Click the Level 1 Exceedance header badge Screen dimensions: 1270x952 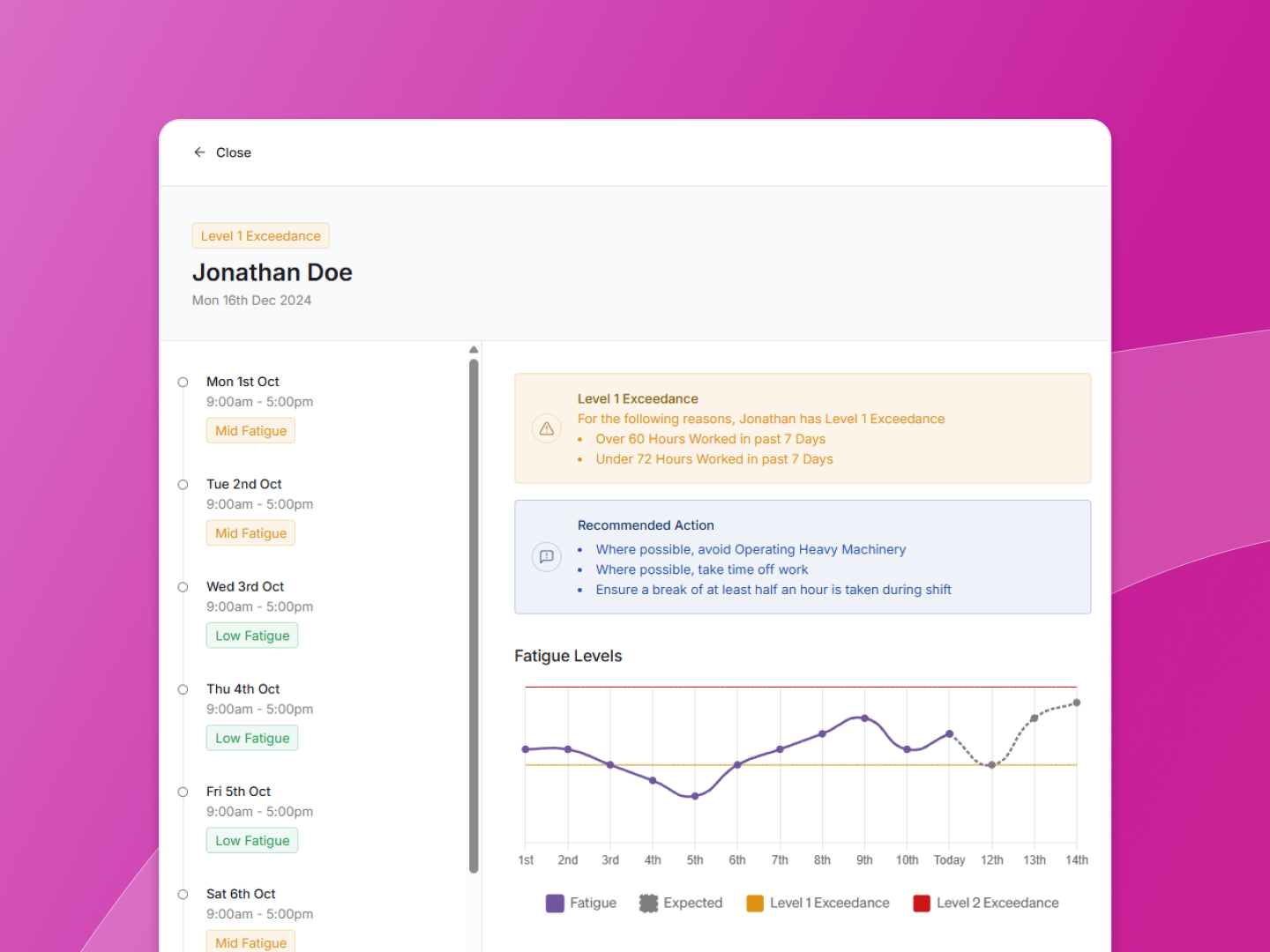point(260,236)
